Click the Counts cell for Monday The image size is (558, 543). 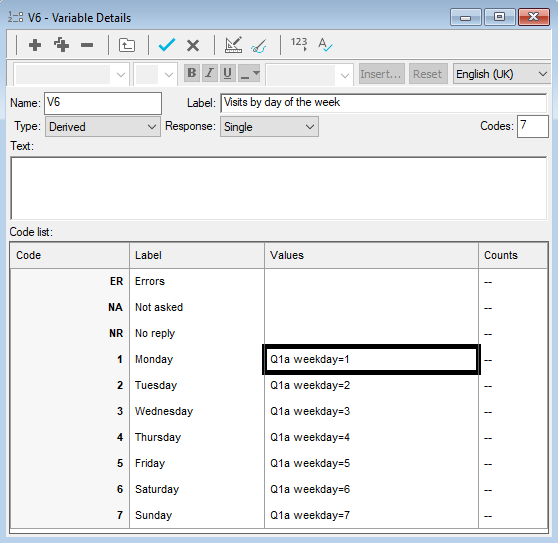pyautogui.click(x=513, y=359)
